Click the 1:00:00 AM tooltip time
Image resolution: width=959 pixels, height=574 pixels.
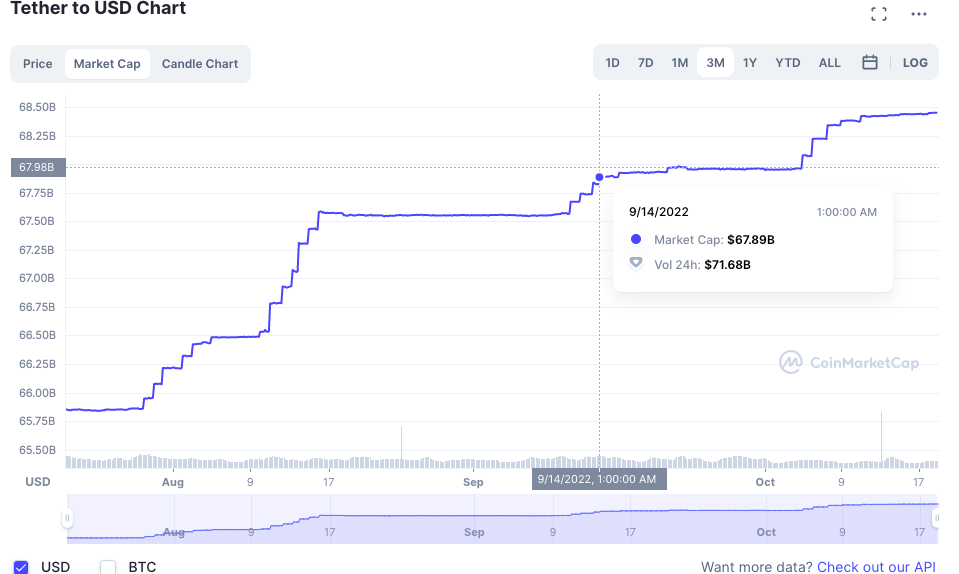[x=846, y=212]
